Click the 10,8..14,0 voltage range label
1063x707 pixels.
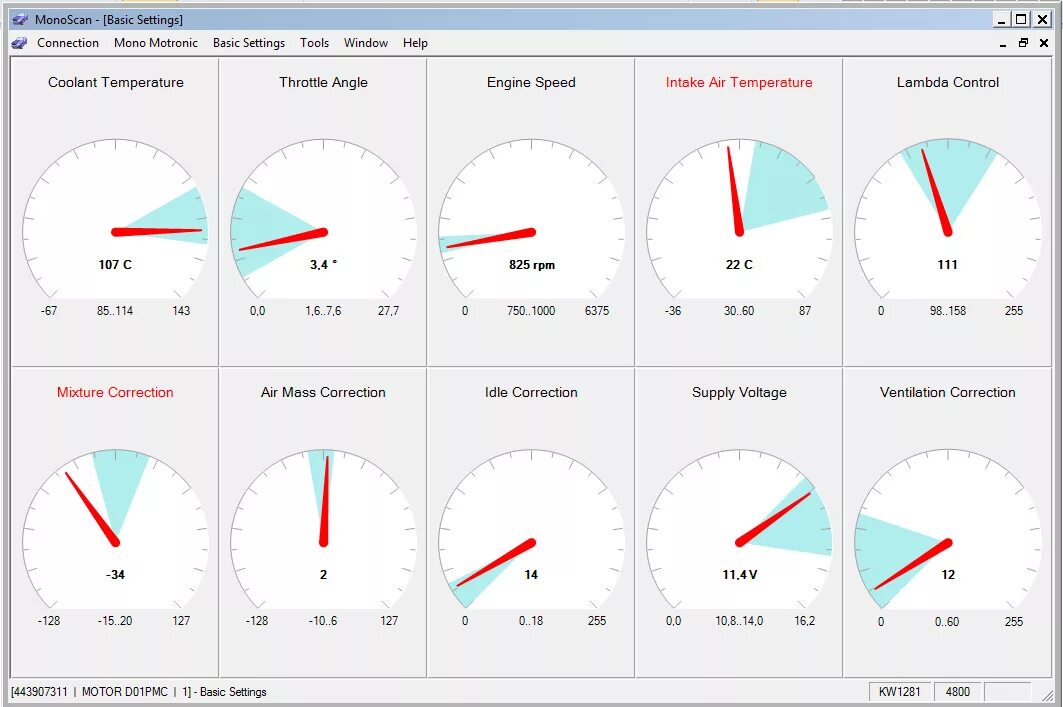point(739,621)
